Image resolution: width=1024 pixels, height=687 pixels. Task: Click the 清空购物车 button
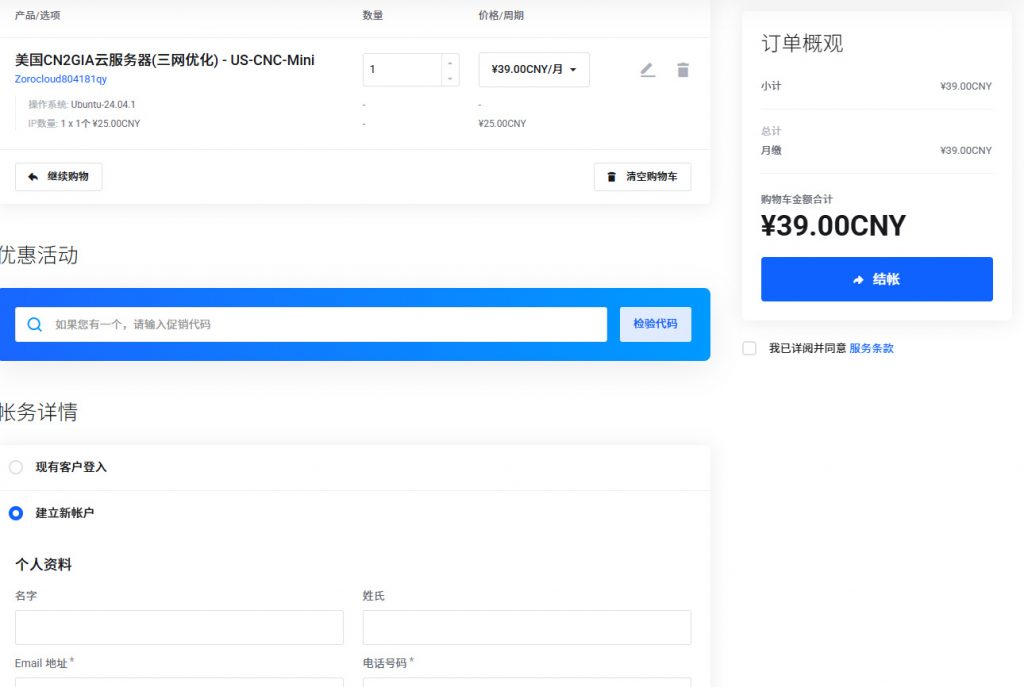[641, 177]
